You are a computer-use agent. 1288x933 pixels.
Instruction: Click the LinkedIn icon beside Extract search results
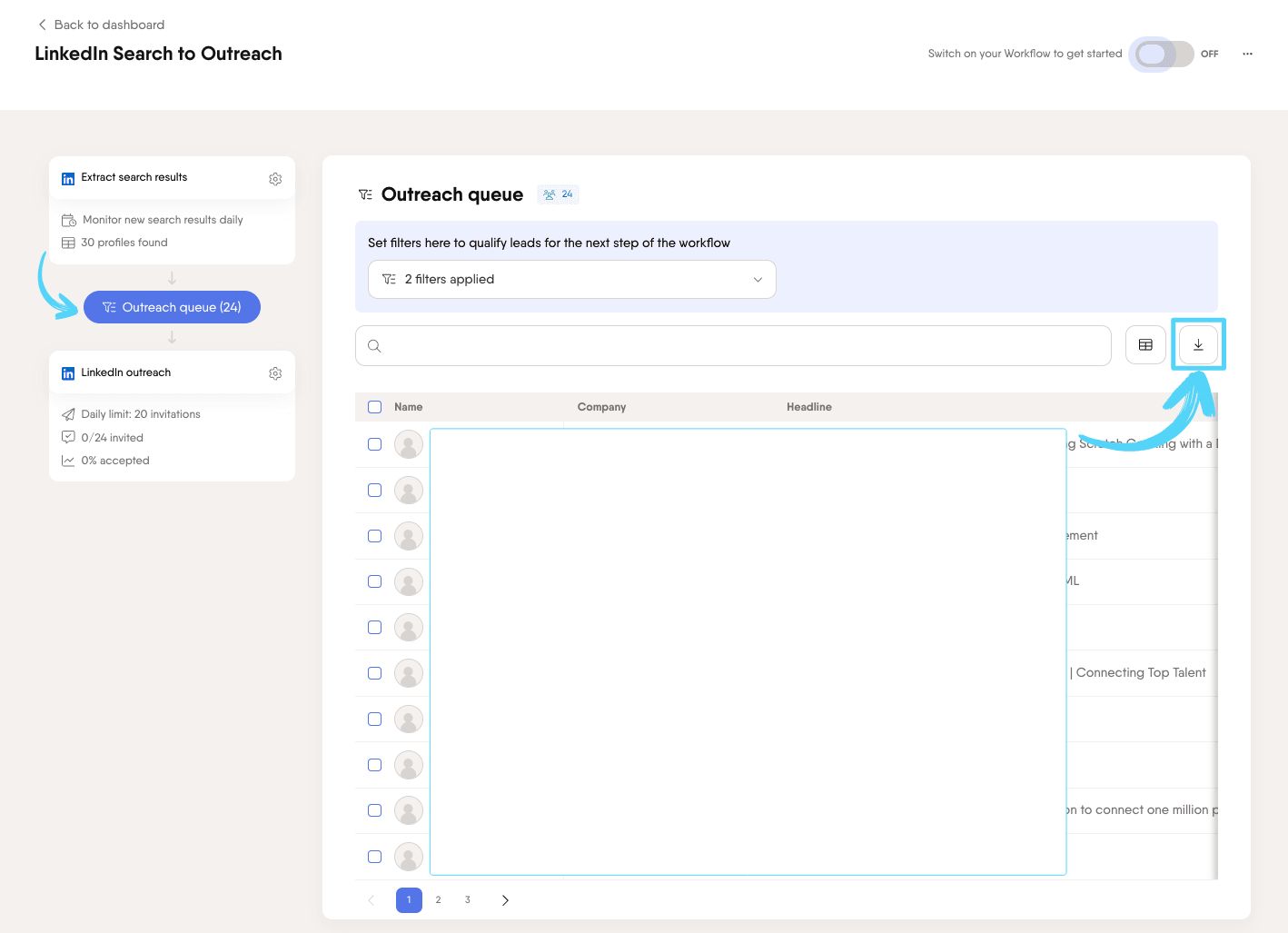pyautogui.click(x=68, y=179)
